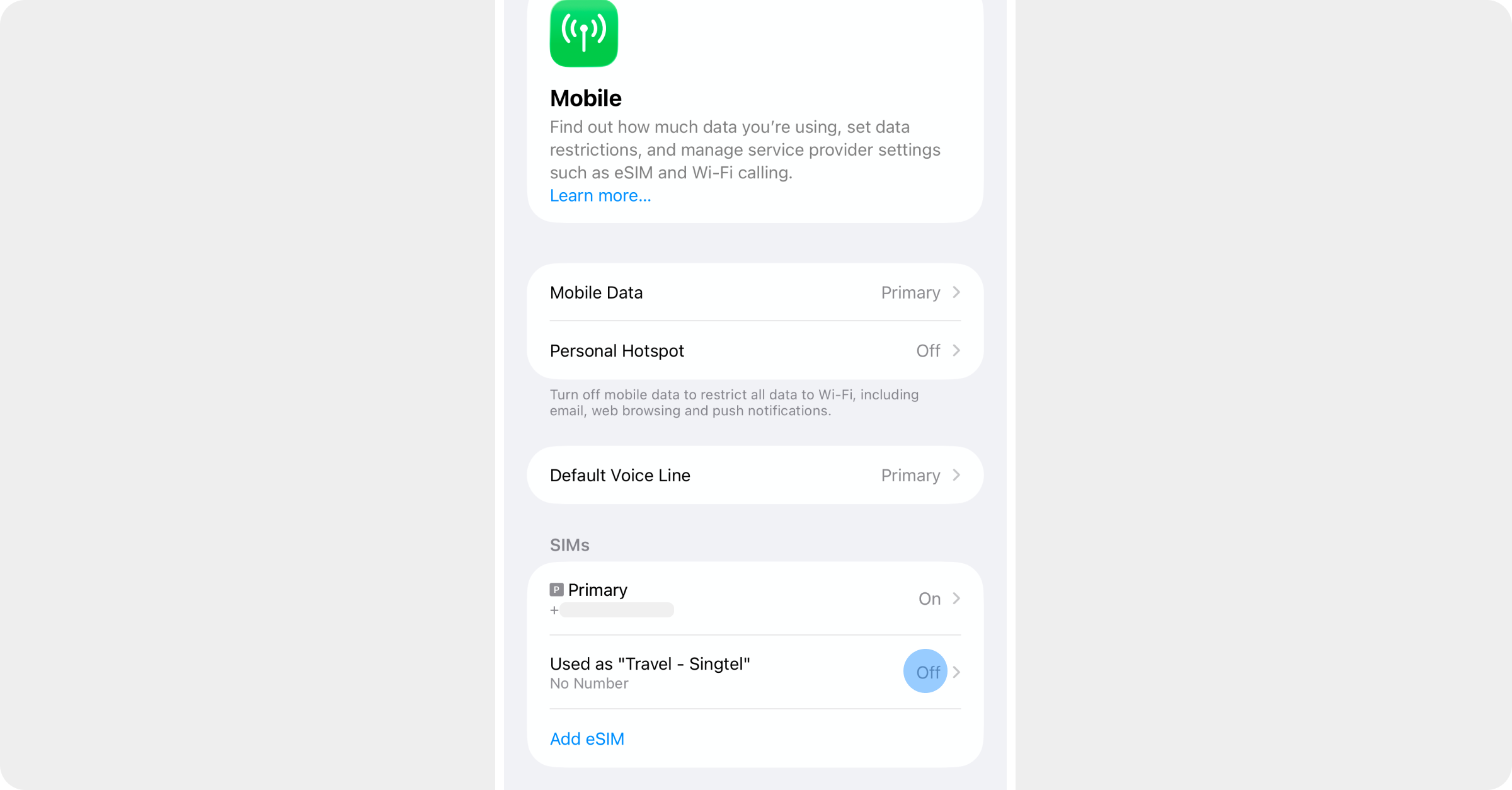Click the hidden Primary phone number field
This screenshot has height=790, width=1512.
pos(617,610)
